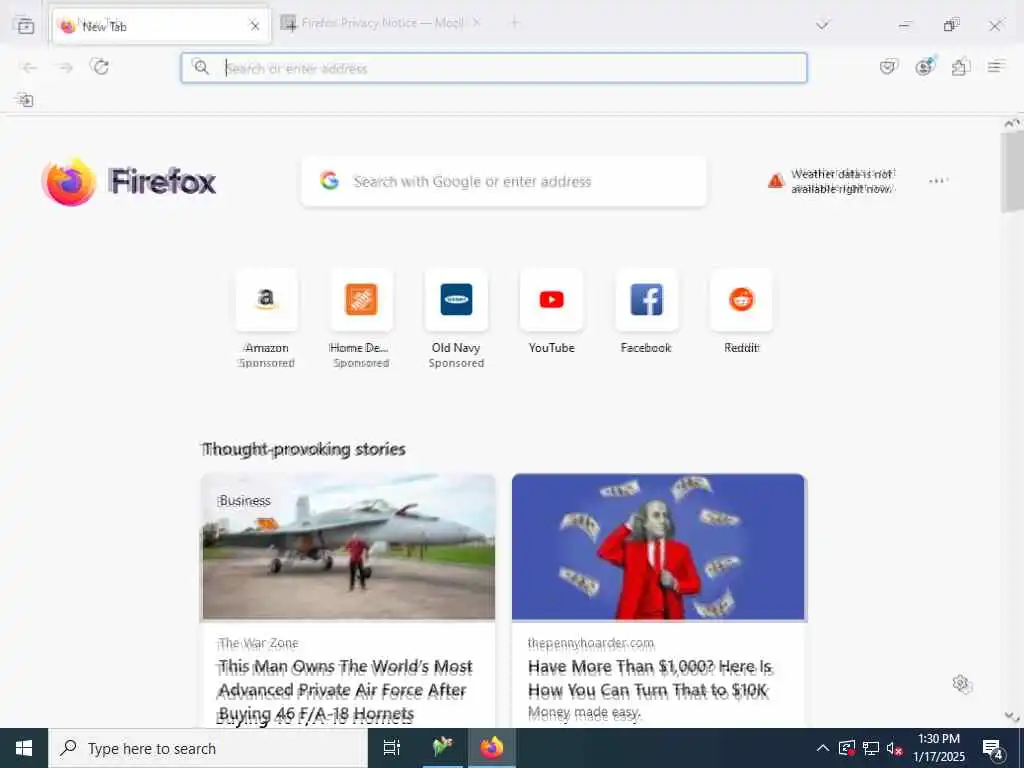Click the vertical scrollbar thumb
This screenshot has height=768, width=1024.
1012,171
